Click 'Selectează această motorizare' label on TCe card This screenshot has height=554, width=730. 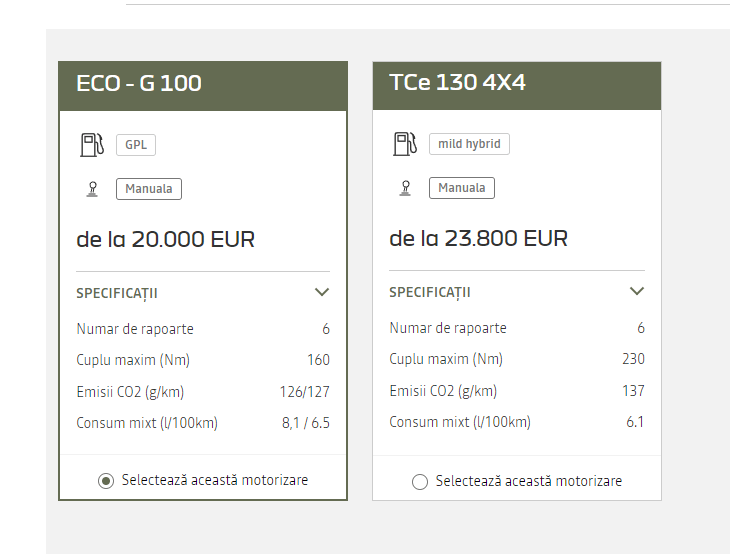(529, 481)
